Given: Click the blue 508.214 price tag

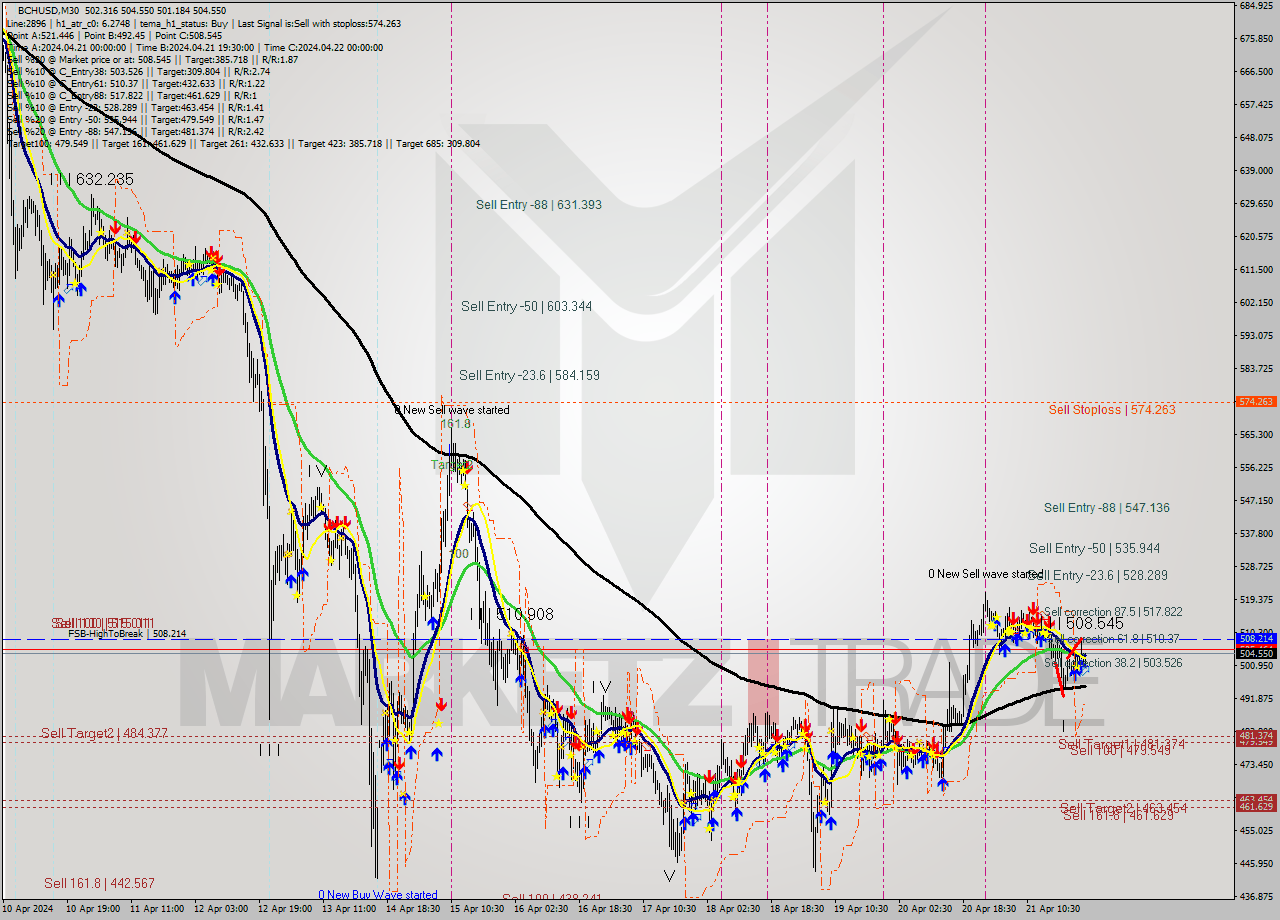Looking at the screenshot, I should 1256,638.
